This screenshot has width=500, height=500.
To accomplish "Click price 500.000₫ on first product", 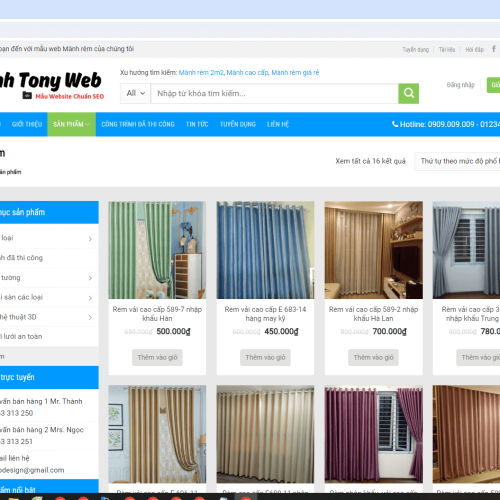I will (173, 331).
